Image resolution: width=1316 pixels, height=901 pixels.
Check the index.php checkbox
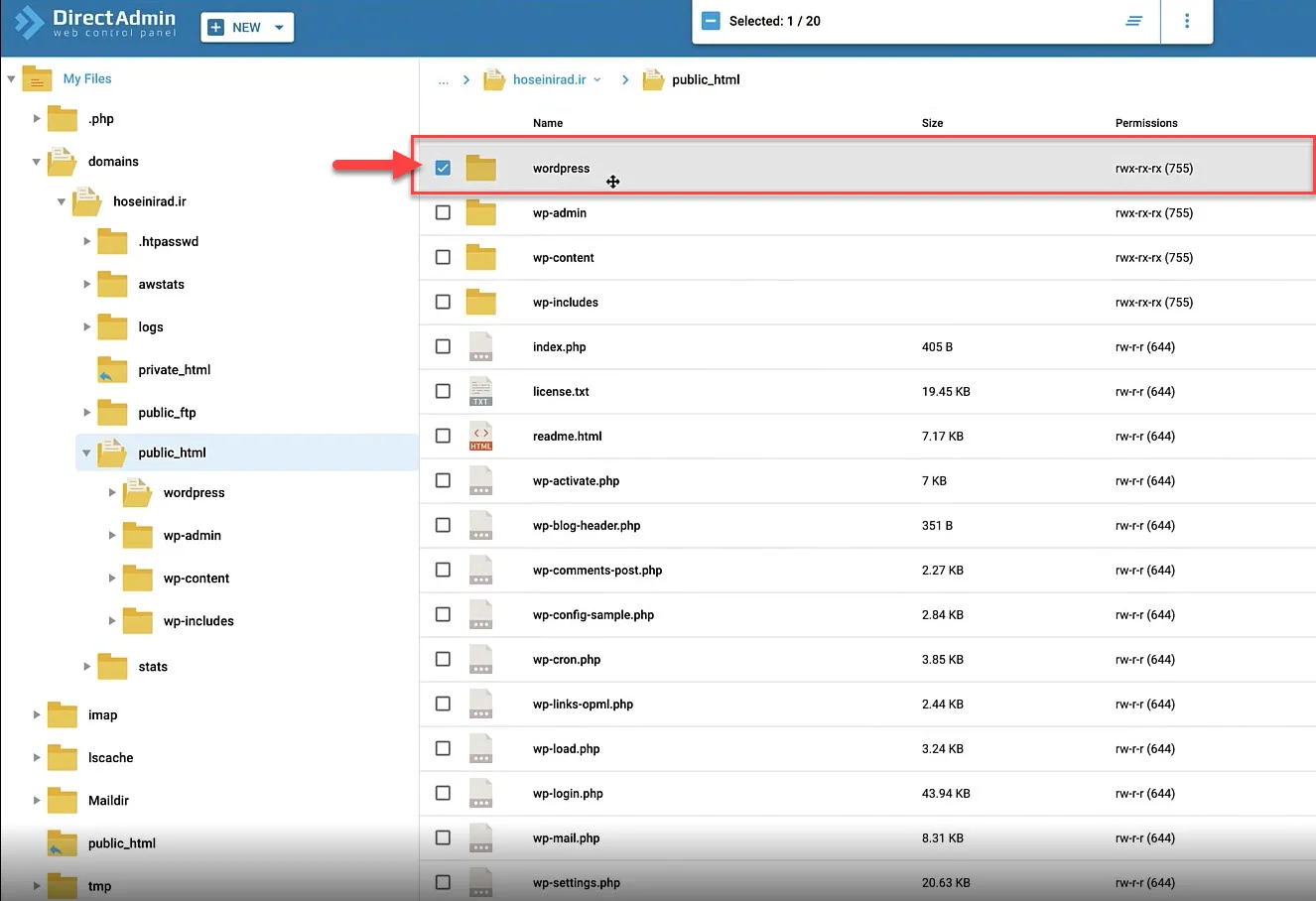(x=443, y=346)
